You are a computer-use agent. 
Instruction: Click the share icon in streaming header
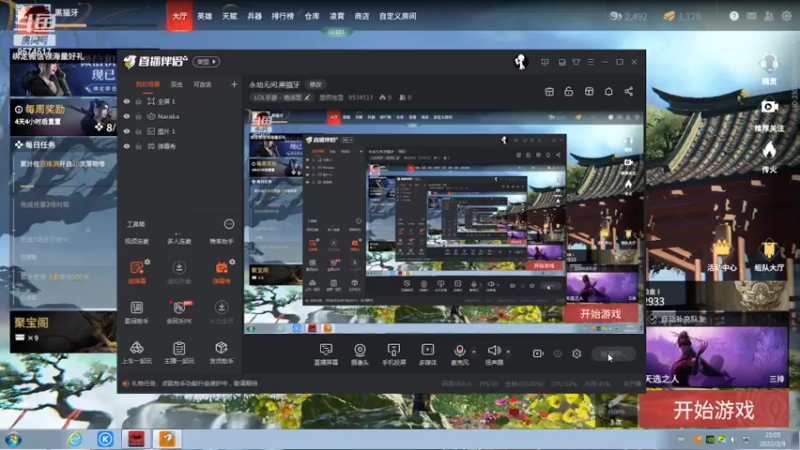coord(629,92)
